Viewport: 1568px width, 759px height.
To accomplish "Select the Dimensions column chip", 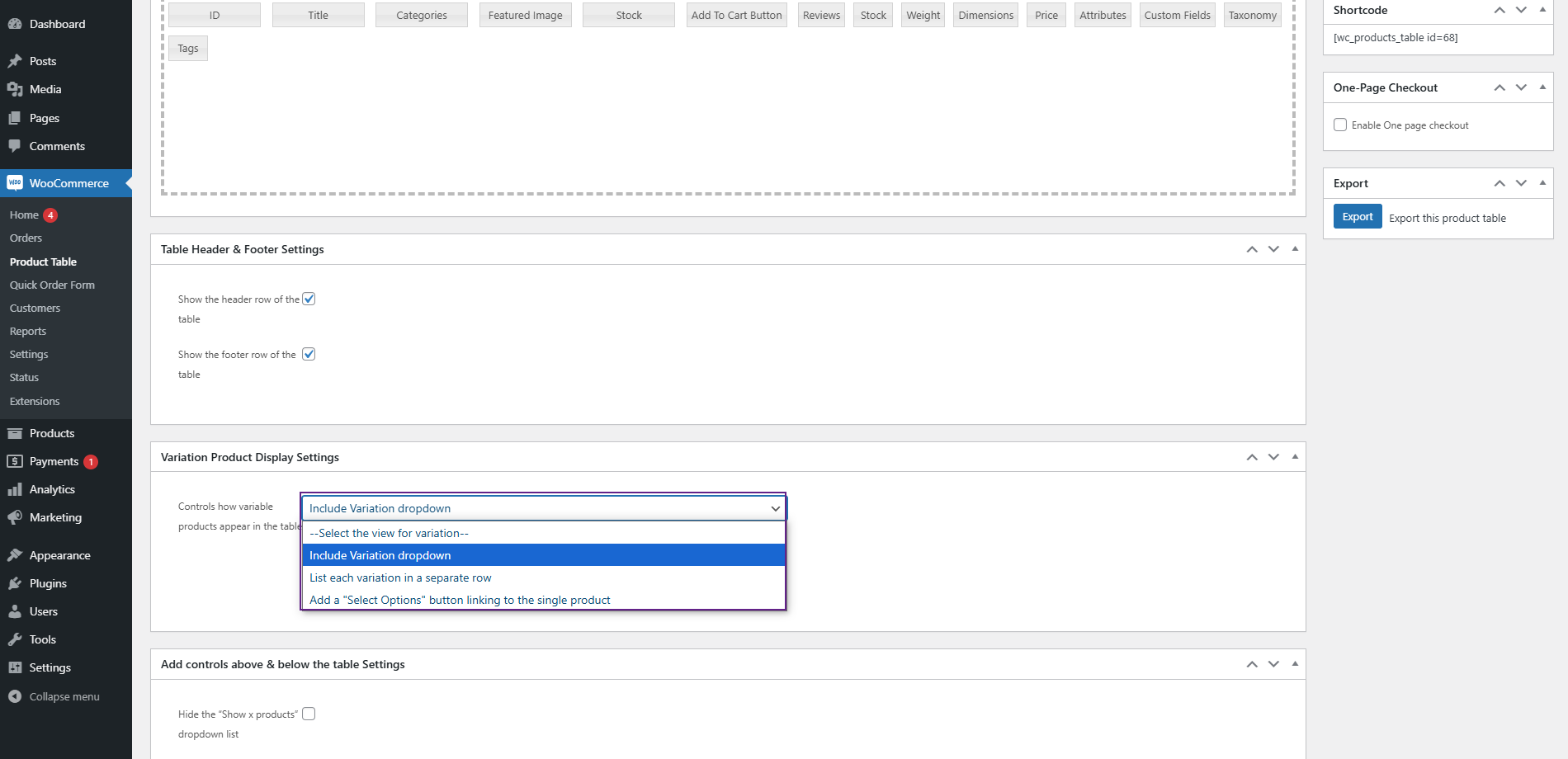I will (x=986, y=15).
